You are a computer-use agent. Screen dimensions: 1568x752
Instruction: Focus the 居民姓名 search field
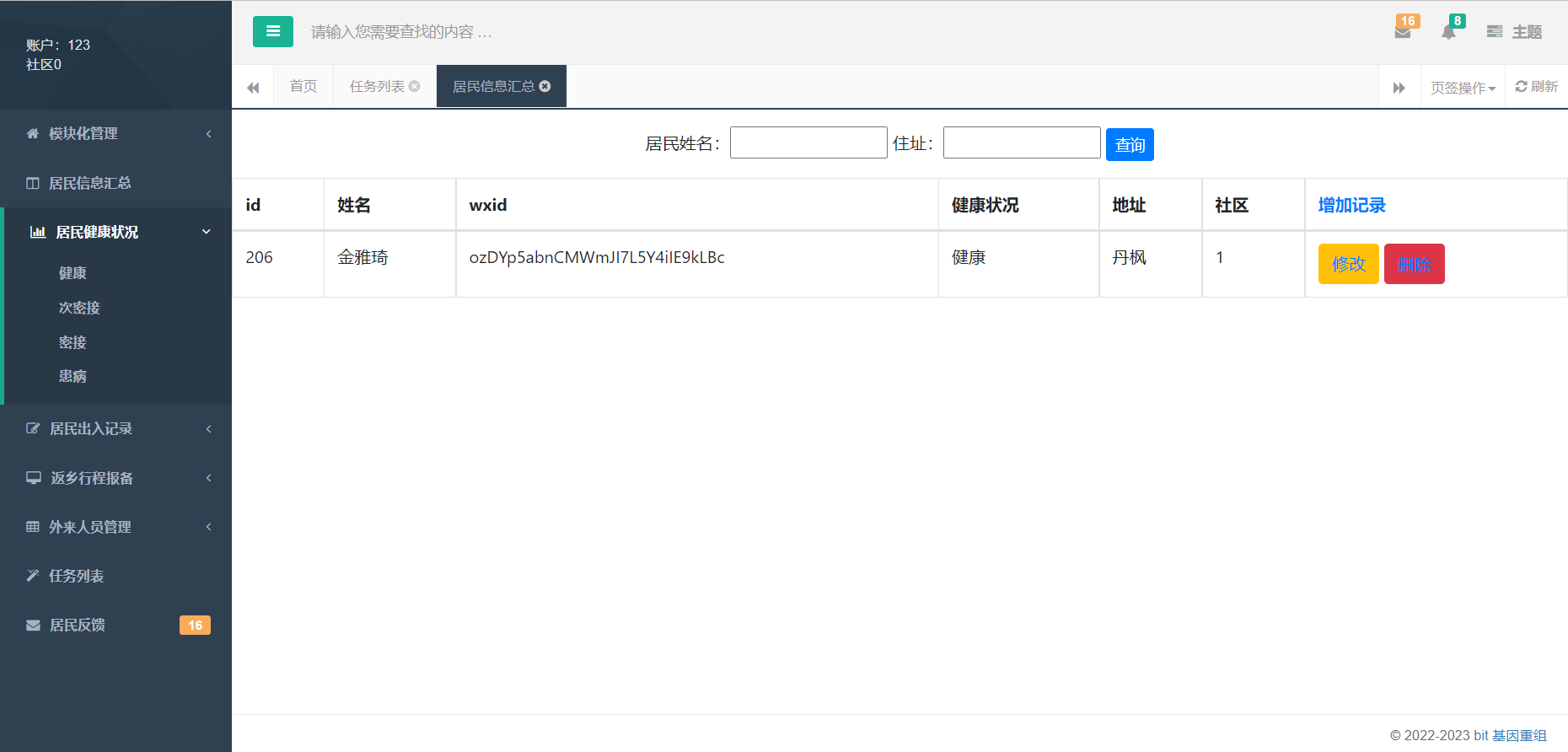(x=808, y=142)
